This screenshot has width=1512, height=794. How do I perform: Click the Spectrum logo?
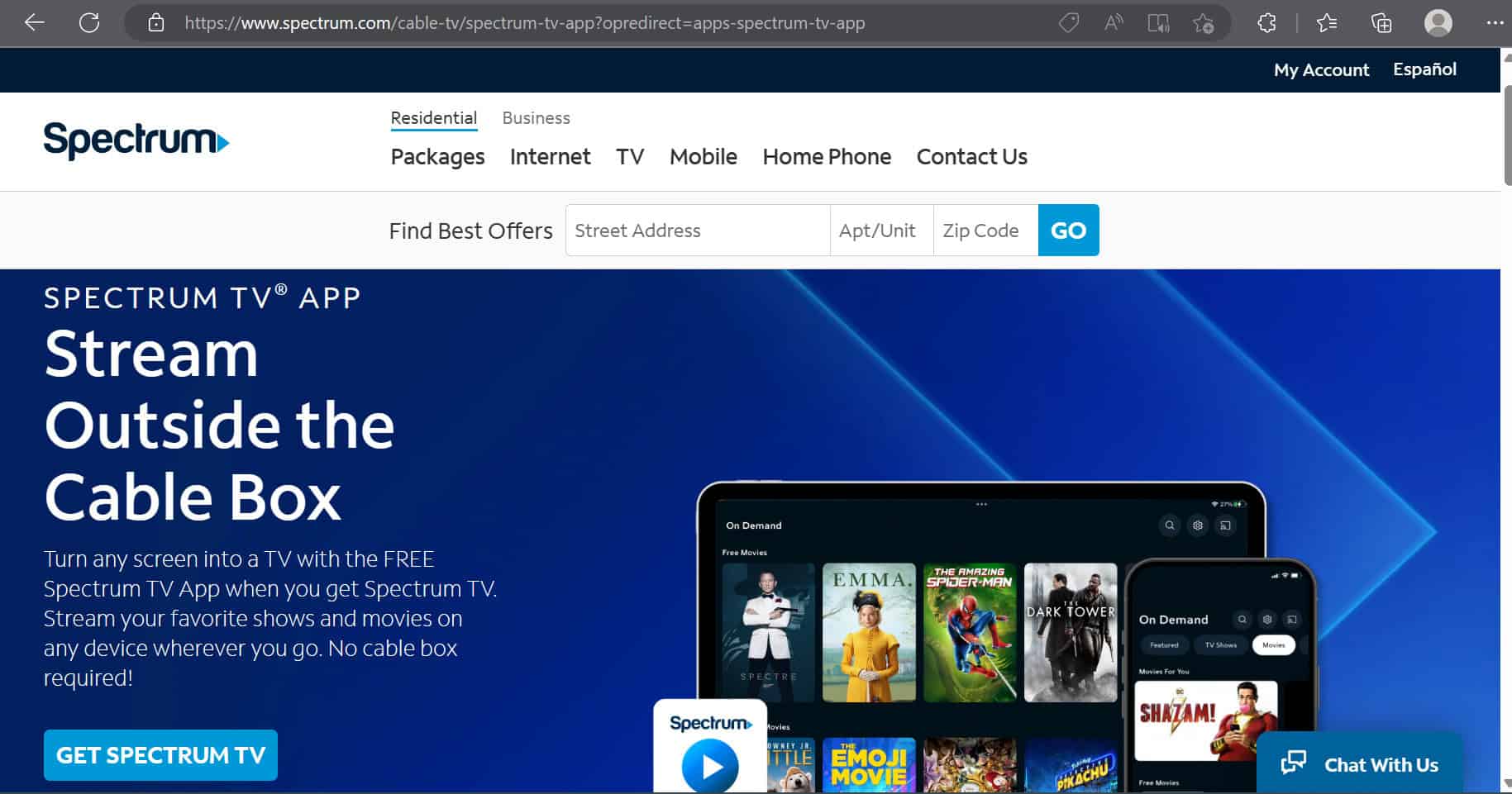click(136, 140)
